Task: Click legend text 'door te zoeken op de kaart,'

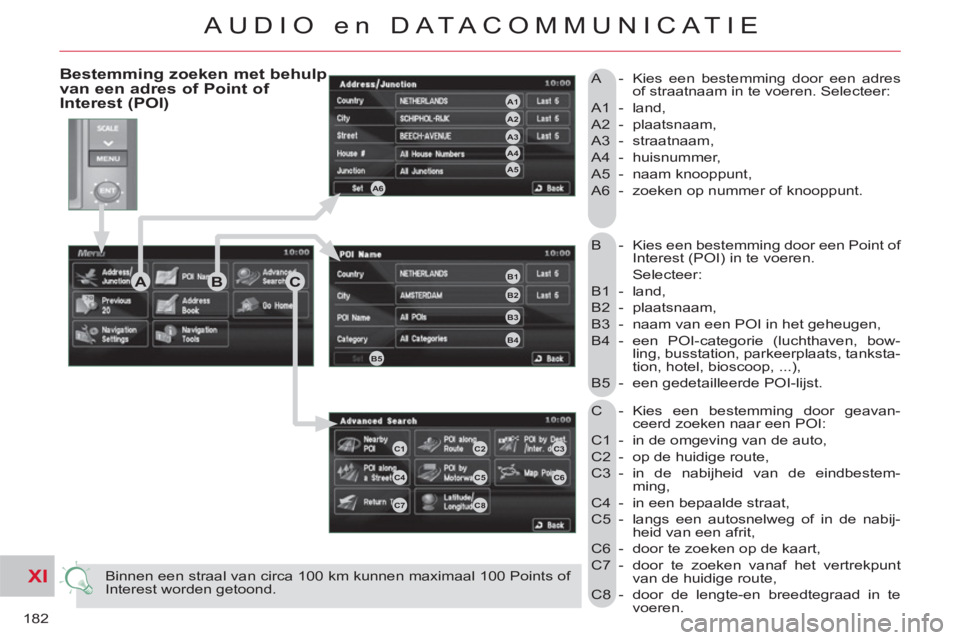Action: pyautogui.click(x=726, y=548)
